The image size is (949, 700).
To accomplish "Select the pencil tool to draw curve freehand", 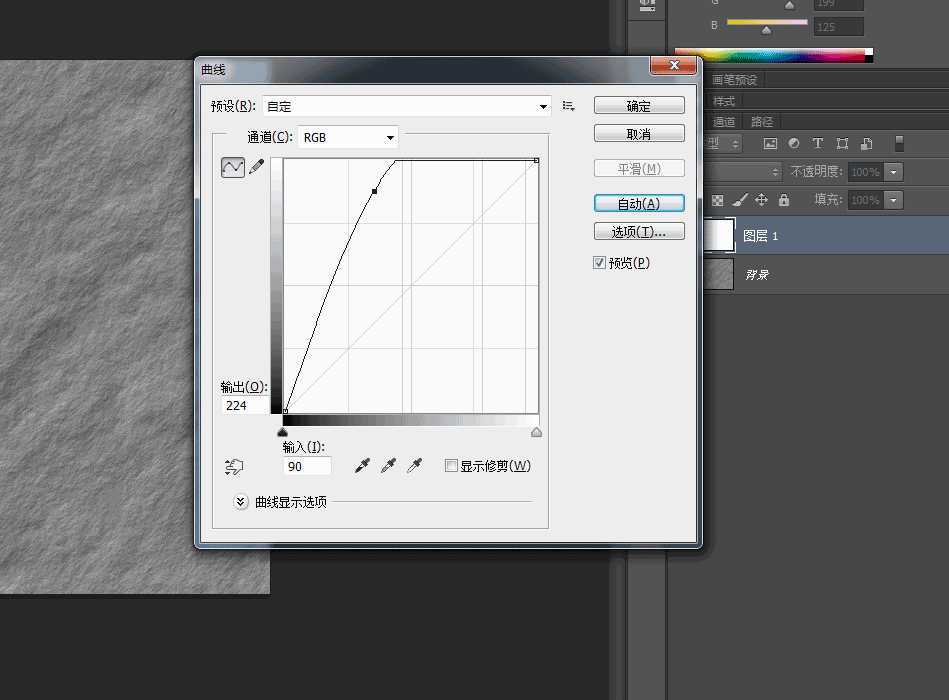I will 257,167.
